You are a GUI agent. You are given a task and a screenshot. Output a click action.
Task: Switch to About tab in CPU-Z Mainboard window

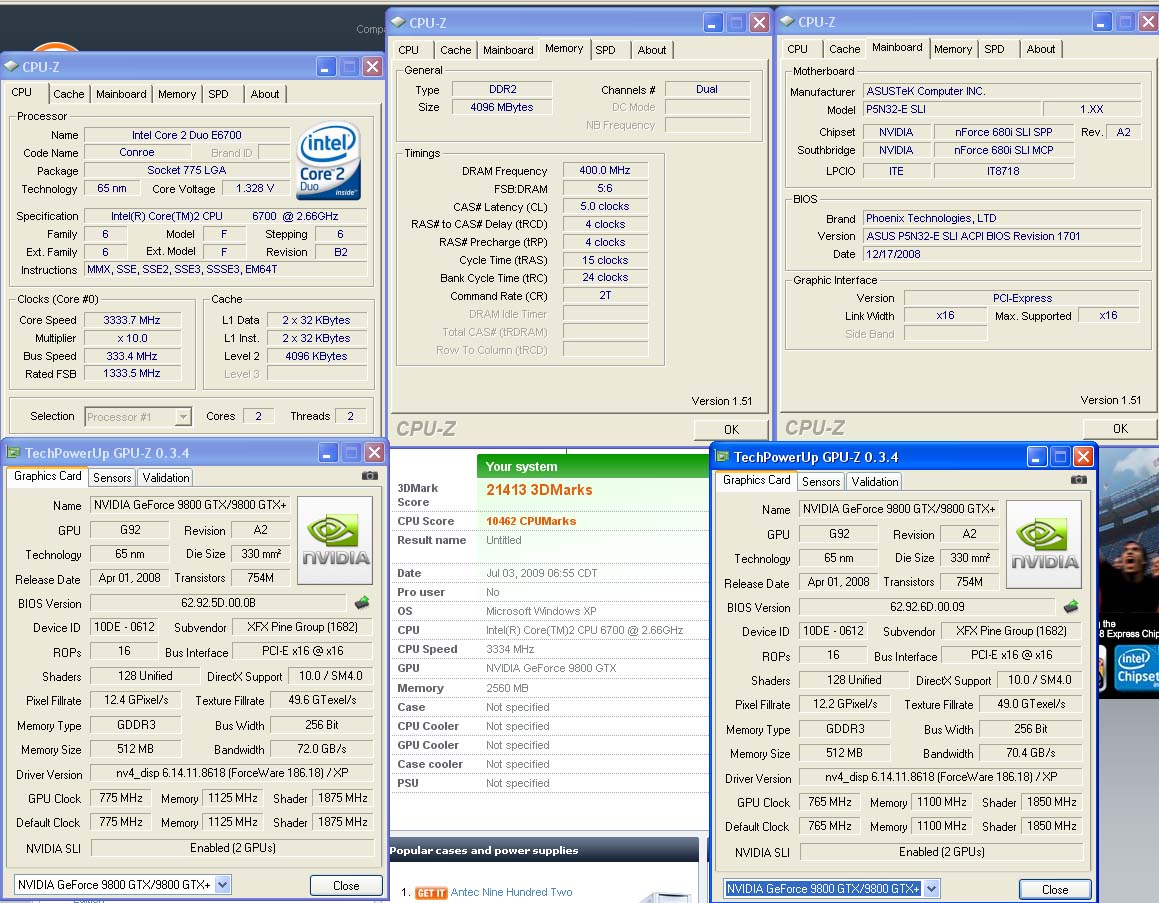pos(1040,49)
